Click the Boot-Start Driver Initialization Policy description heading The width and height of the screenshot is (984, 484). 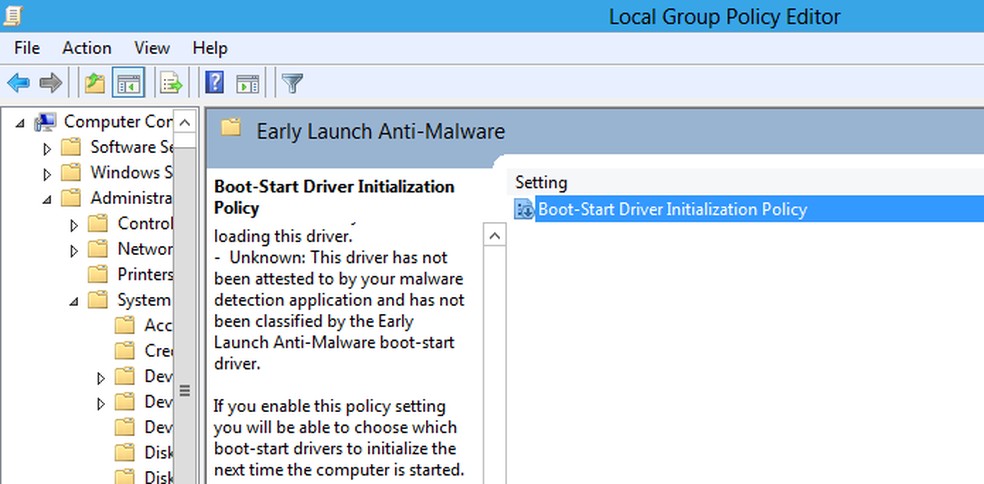(334, 196)
